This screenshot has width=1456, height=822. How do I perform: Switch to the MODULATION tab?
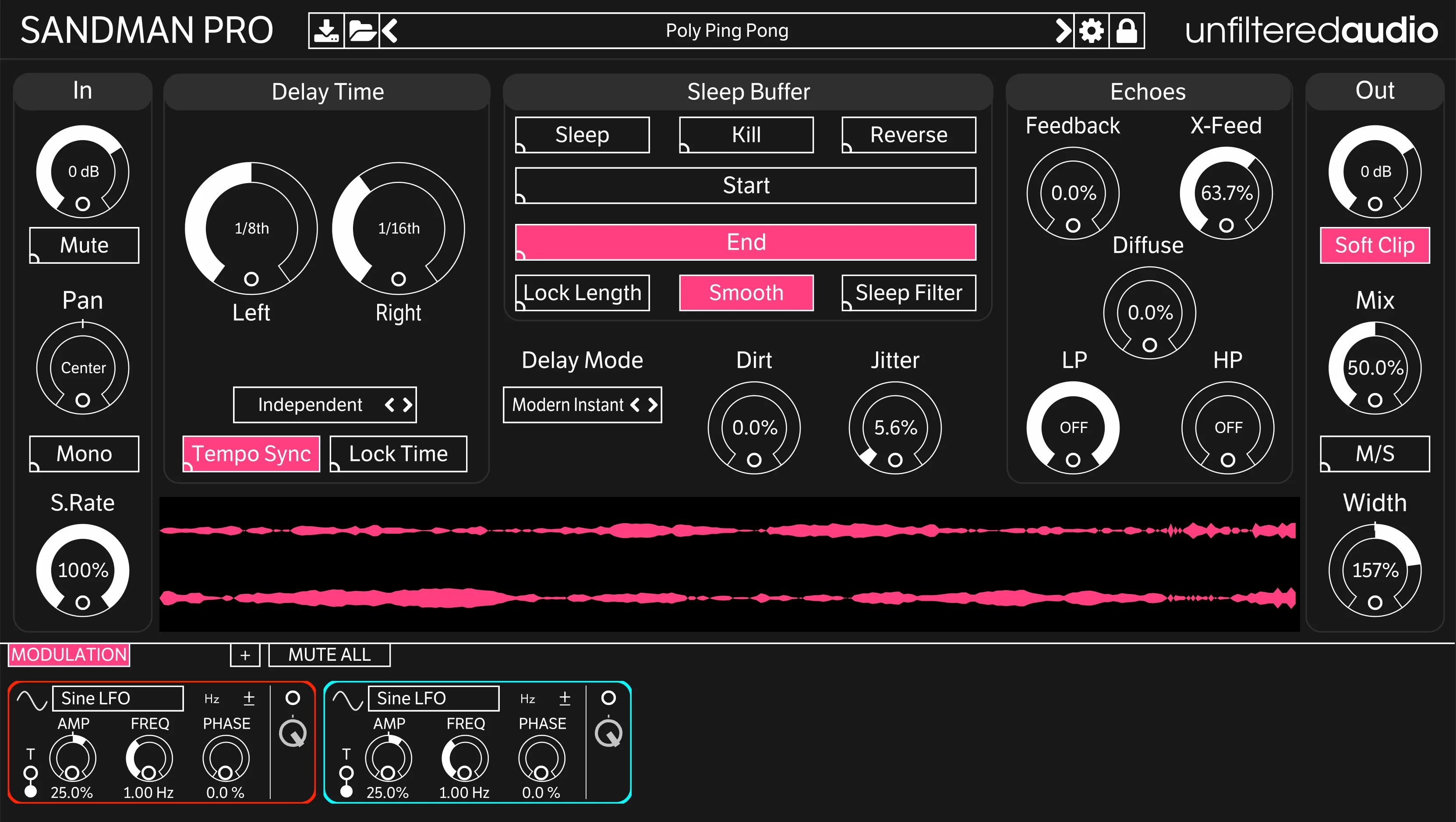pyautogui.click(x=69, y=655)
